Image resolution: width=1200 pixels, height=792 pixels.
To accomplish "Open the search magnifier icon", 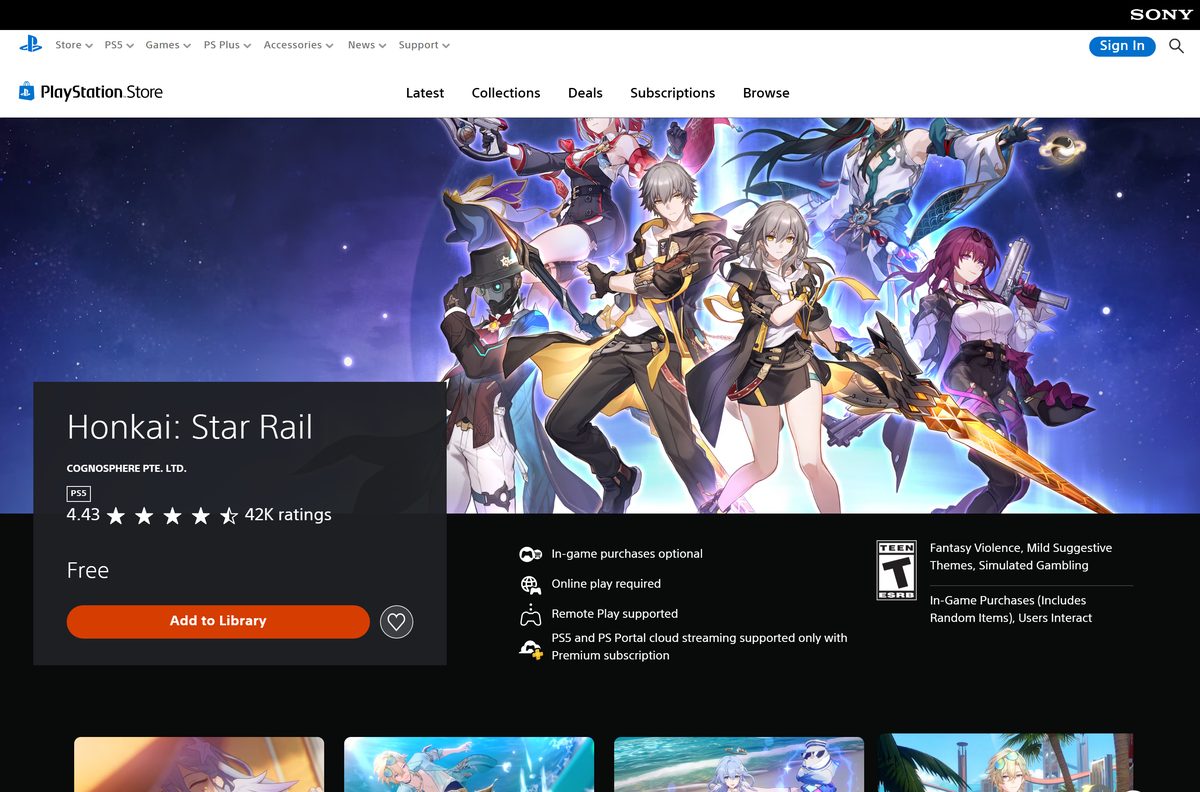I will pos(1176,46).
